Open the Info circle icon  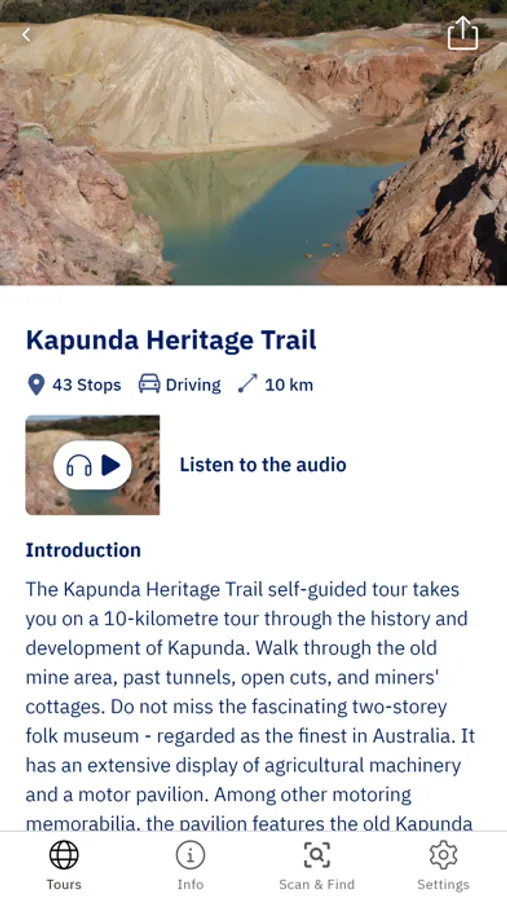(x=190, y=855)
